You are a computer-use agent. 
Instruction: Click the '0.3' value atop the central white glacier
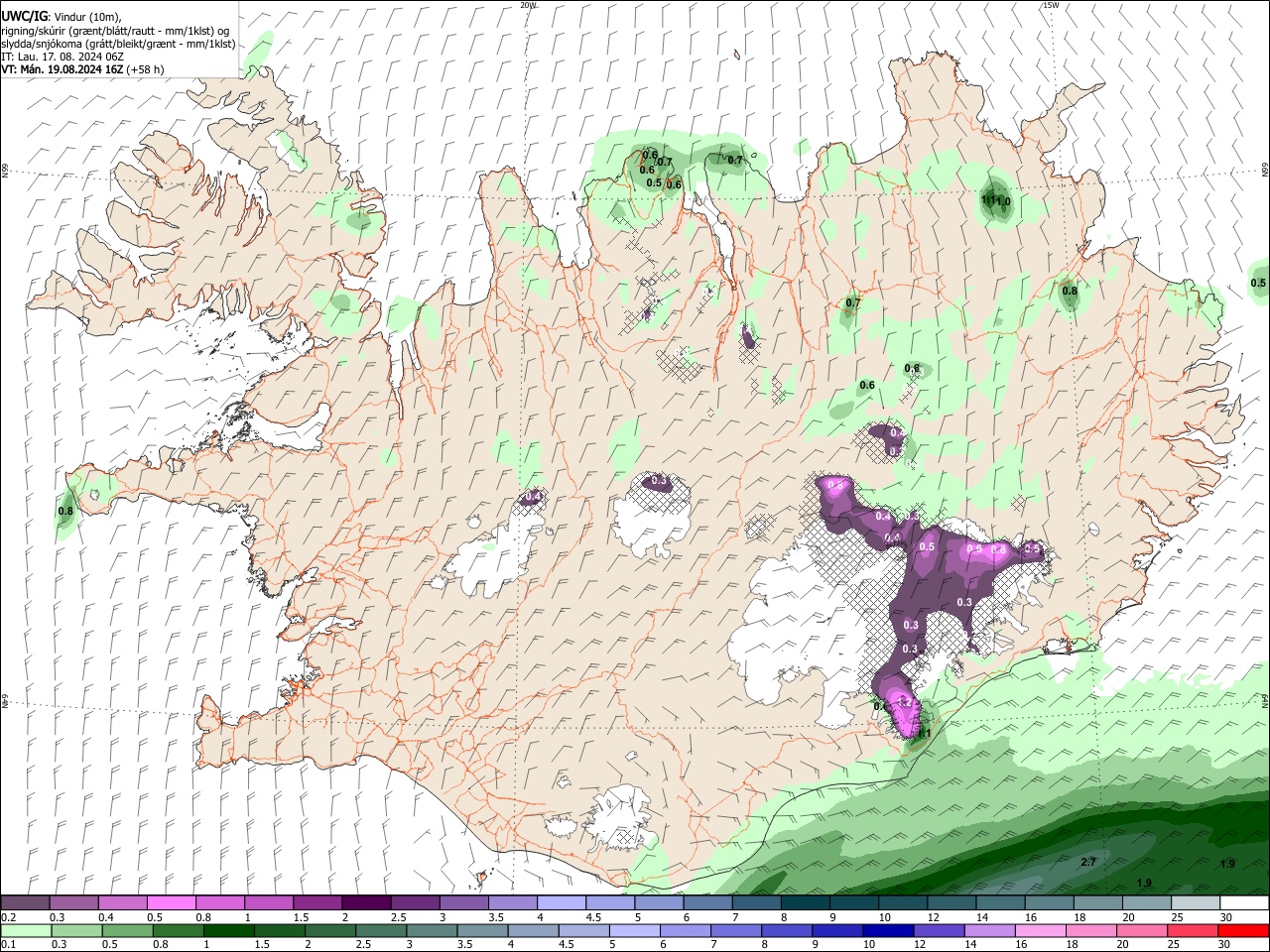coord(658,482)
